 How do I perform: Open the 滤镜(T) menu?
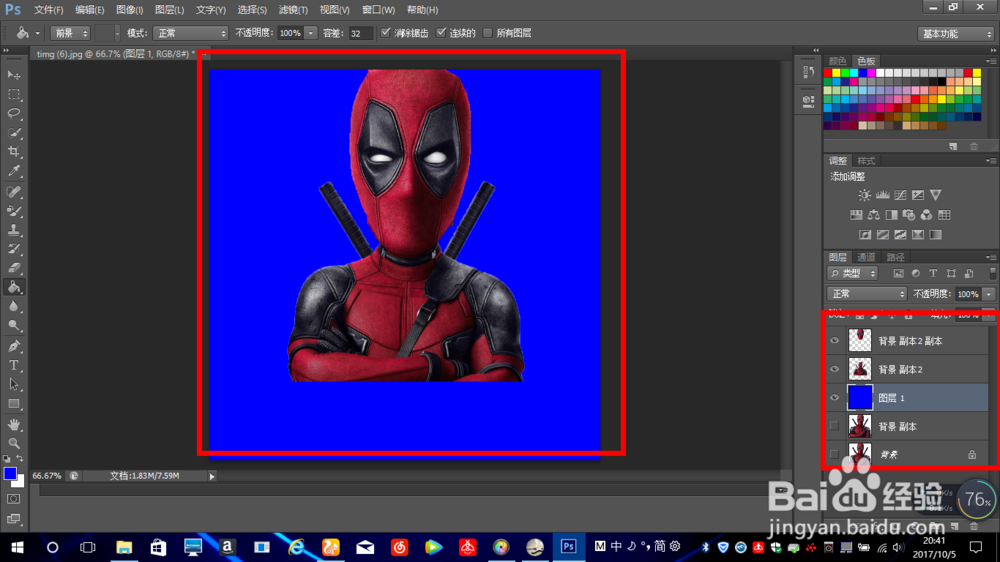point(293,10)
